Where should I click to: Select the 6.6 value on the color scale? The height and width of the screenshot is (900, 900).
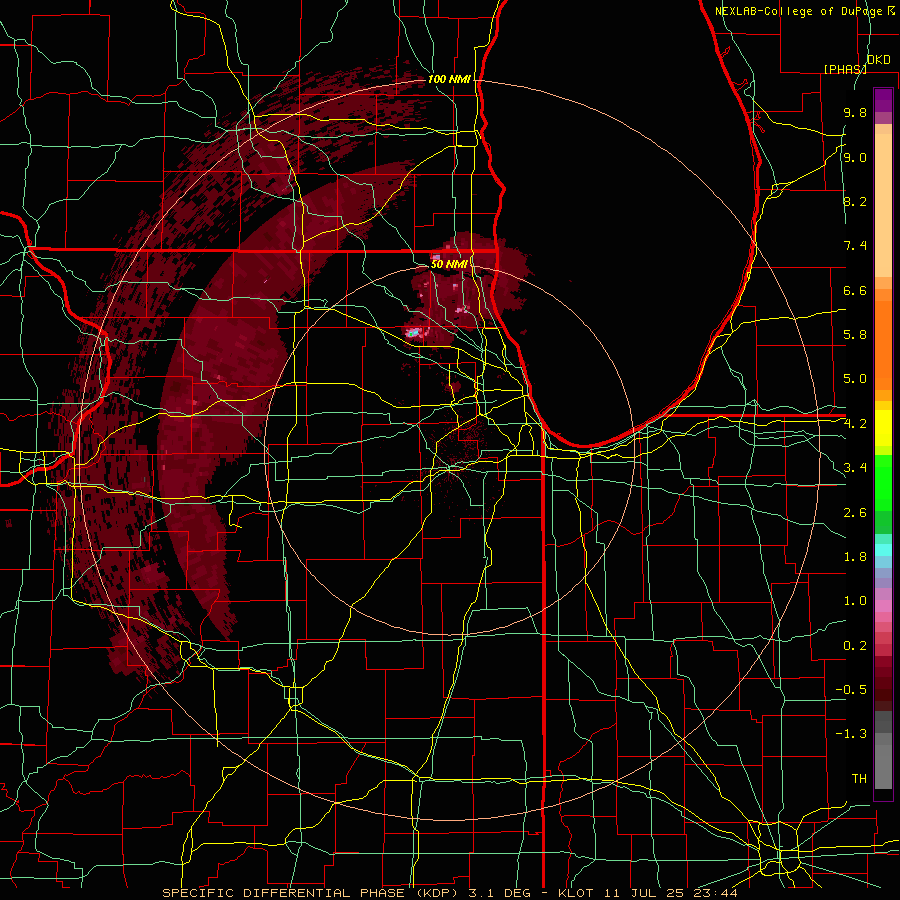coord(855,290)
